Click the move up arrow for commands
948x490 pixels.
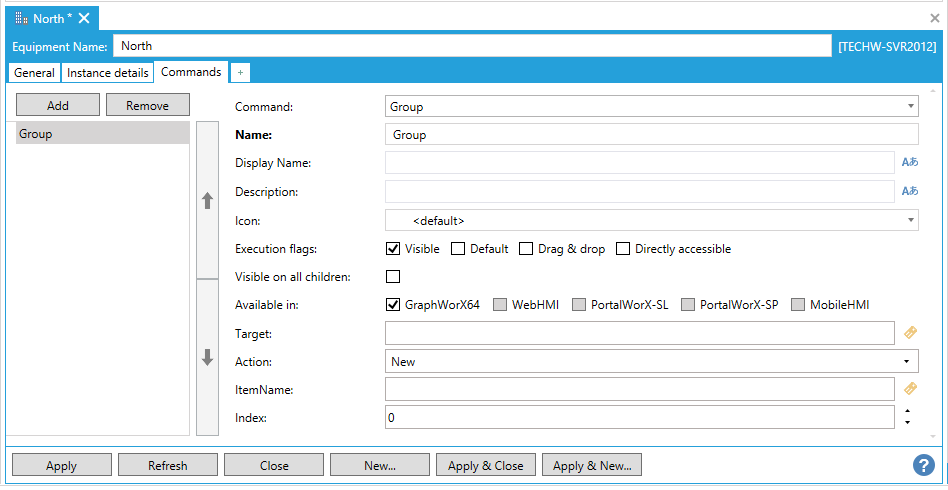pyautogui.click(x=208, y=200)
